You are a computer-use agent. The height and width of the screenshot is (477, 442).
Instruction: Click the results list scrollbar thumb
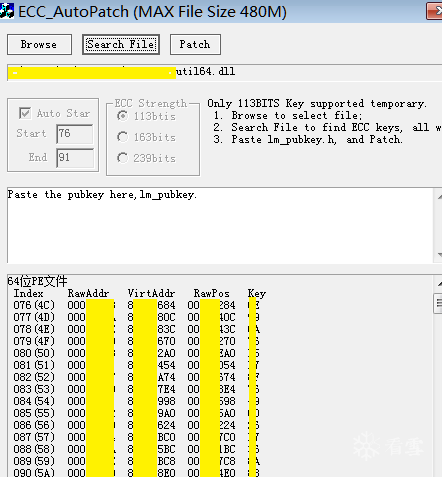[x=438, y=303]
